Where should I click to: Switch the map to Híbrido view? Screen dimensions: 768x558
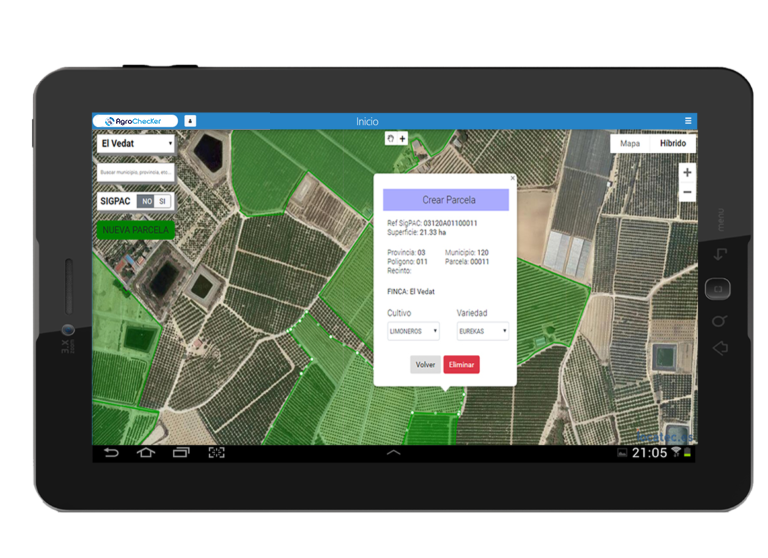click(x=672, y=144)
